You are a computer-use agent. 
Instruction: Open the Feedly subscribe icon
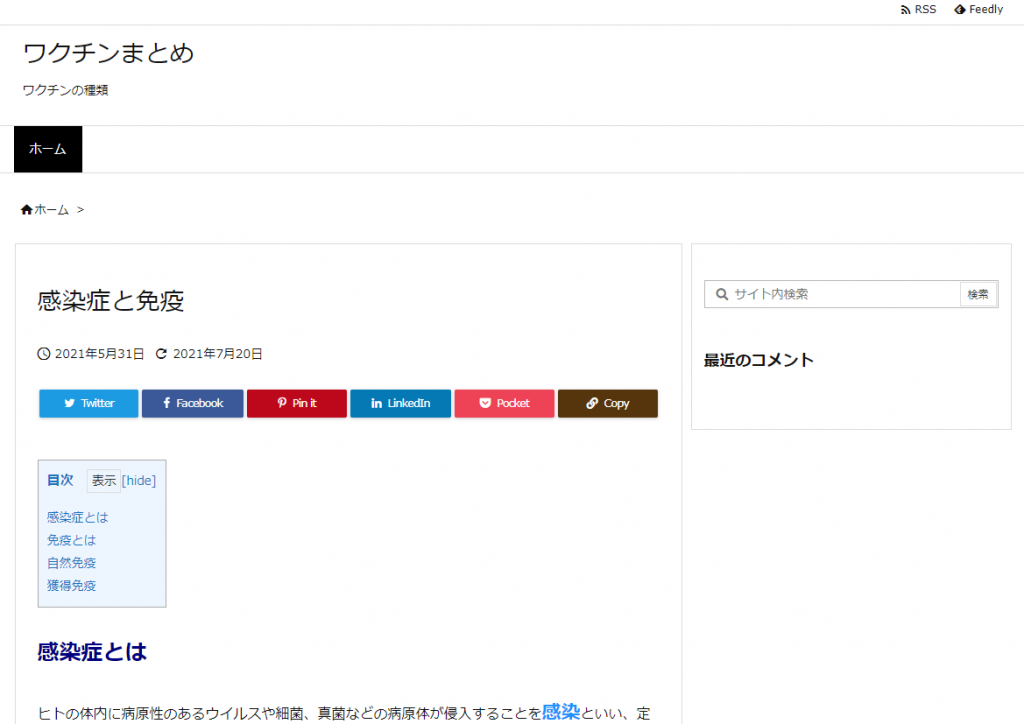pos(960,10)
